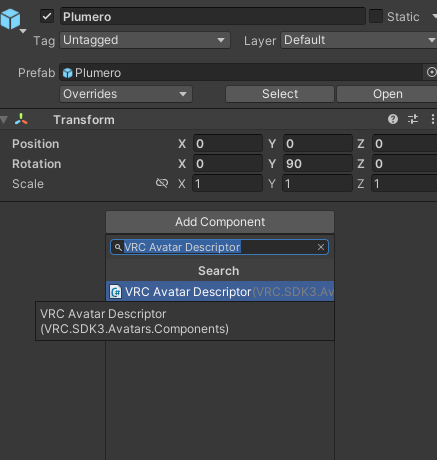The width and height of the screenshot is (437, 460).
Task: Expand the Overrides dropdown
Action: coord(126,94)
